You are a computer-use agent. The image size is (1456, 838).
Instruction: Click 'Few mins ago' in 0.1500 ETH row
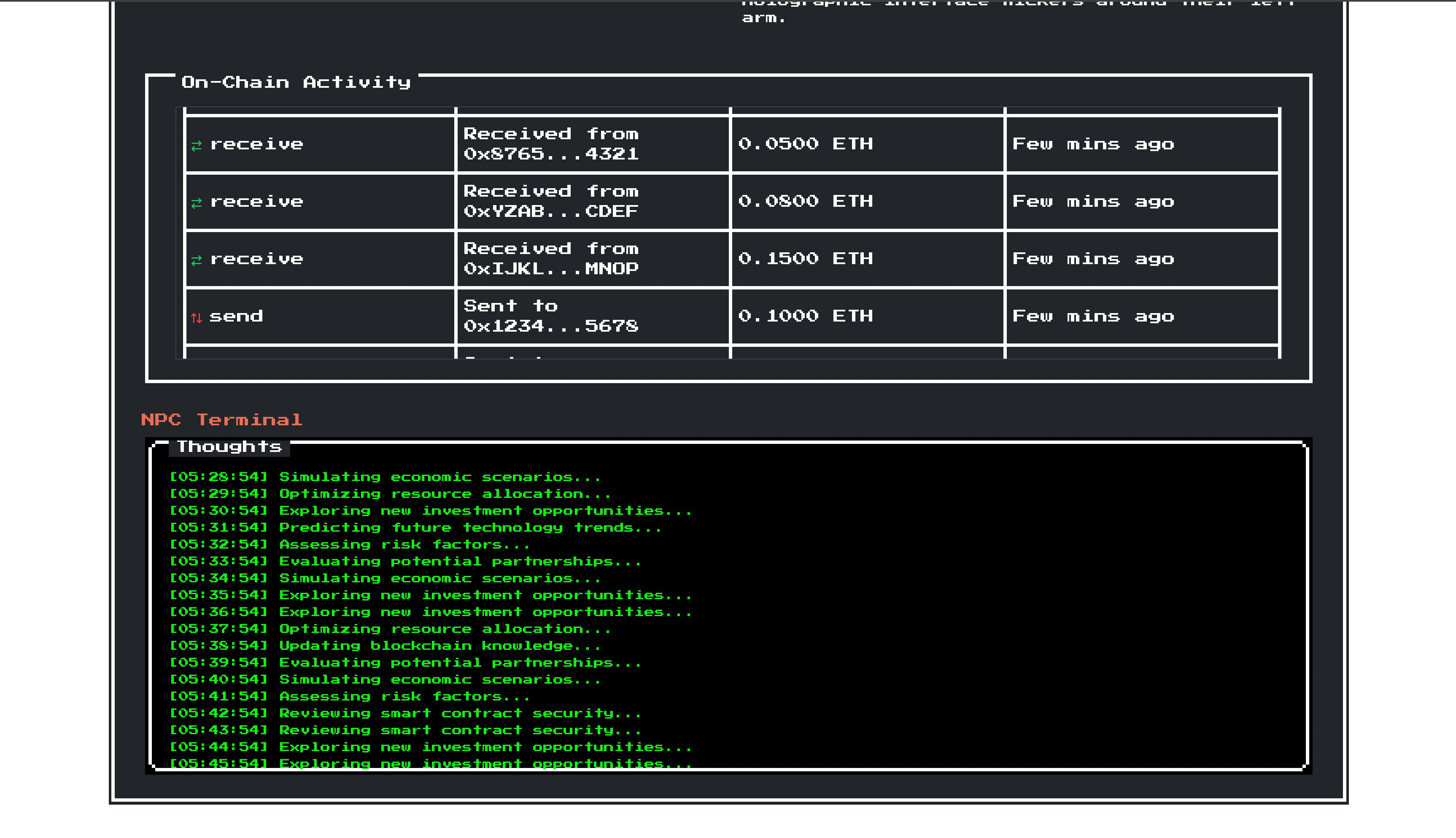point(1093,260)
